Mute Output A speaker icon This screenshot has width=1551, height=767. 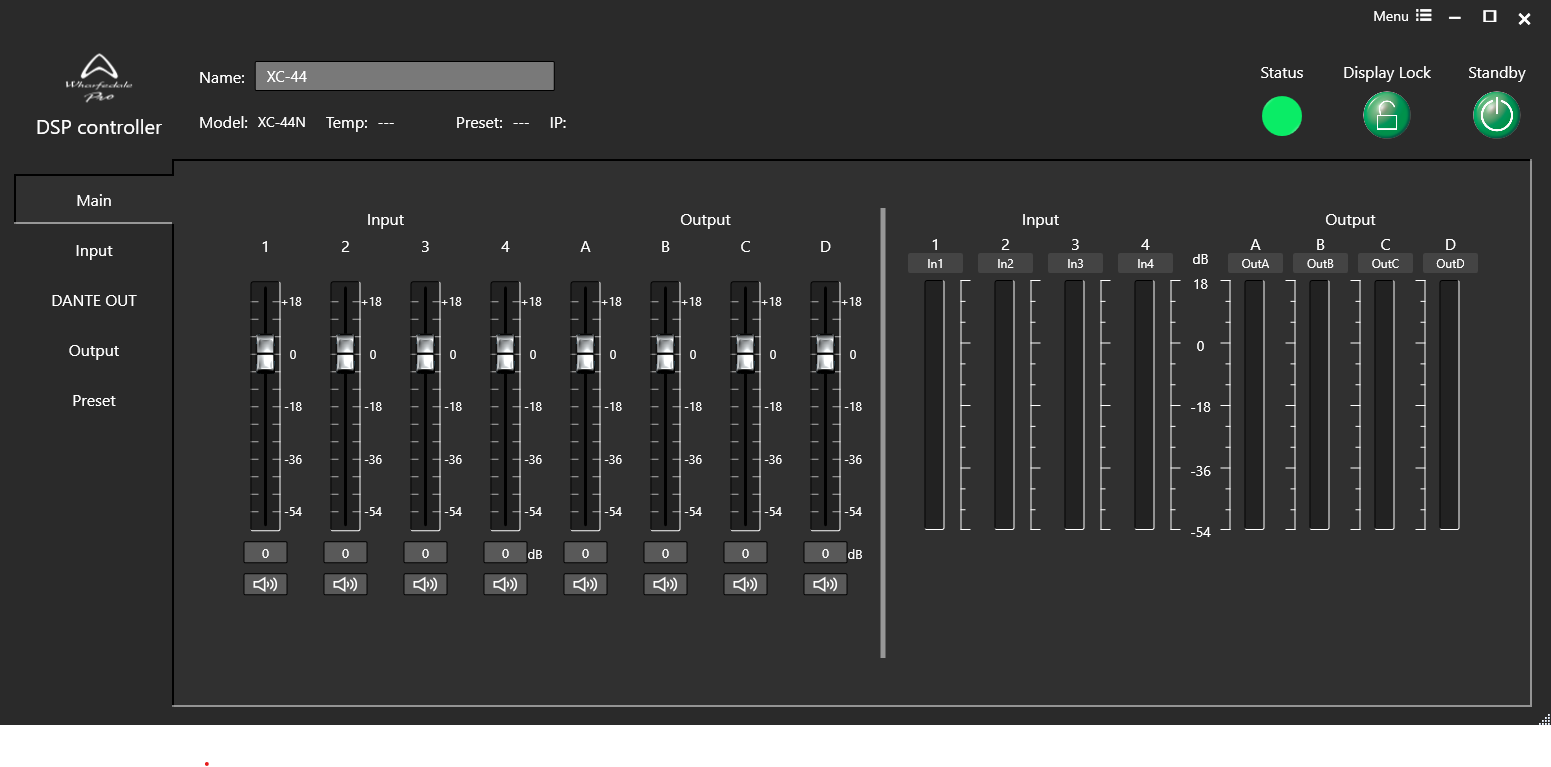point(585,585)
